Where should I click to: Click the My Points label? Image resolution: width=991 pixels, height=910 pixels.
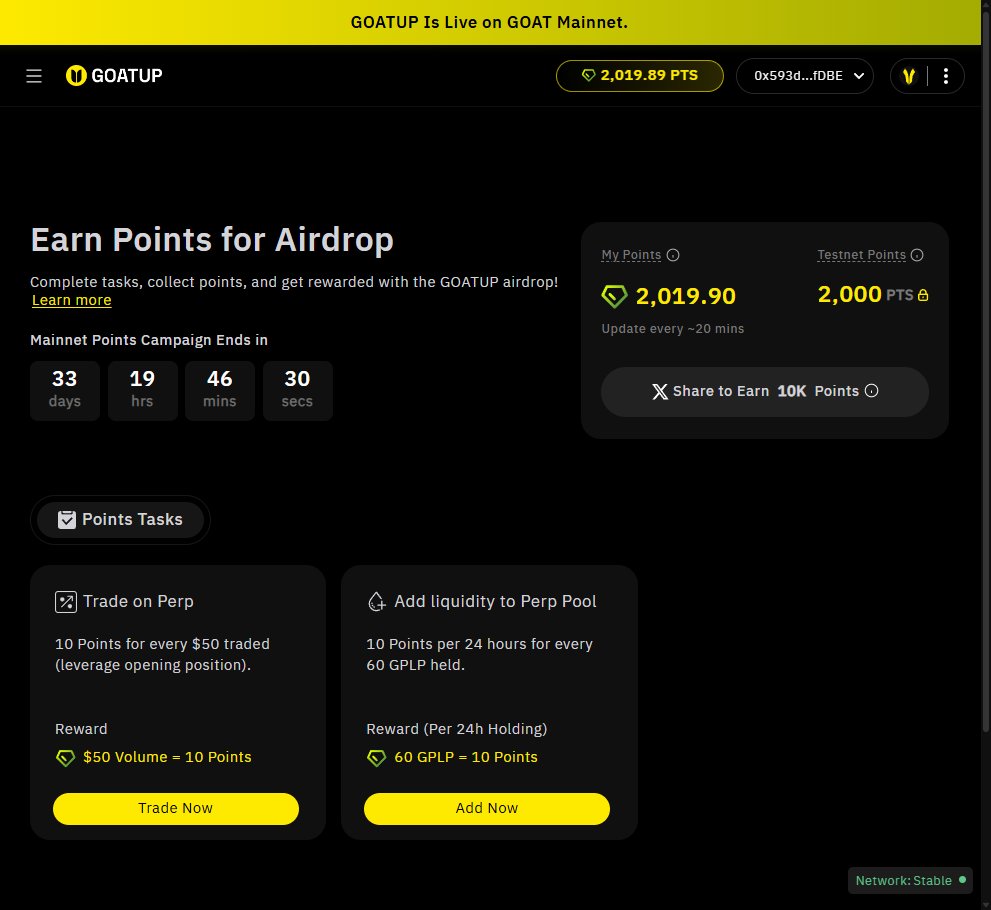pyautogui.click(x=631, y=255)
